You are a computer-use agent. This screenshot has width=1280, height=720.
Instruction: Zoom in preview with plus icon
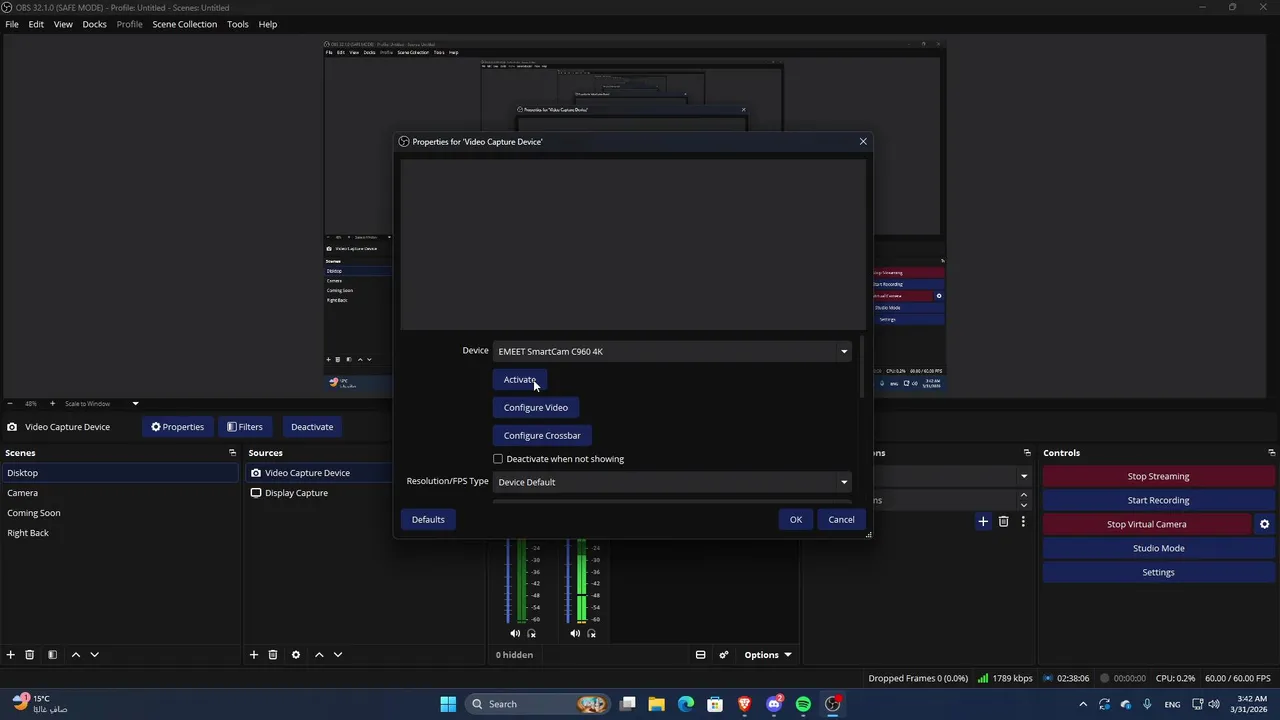pyautogui.click(x=51, y=404)
